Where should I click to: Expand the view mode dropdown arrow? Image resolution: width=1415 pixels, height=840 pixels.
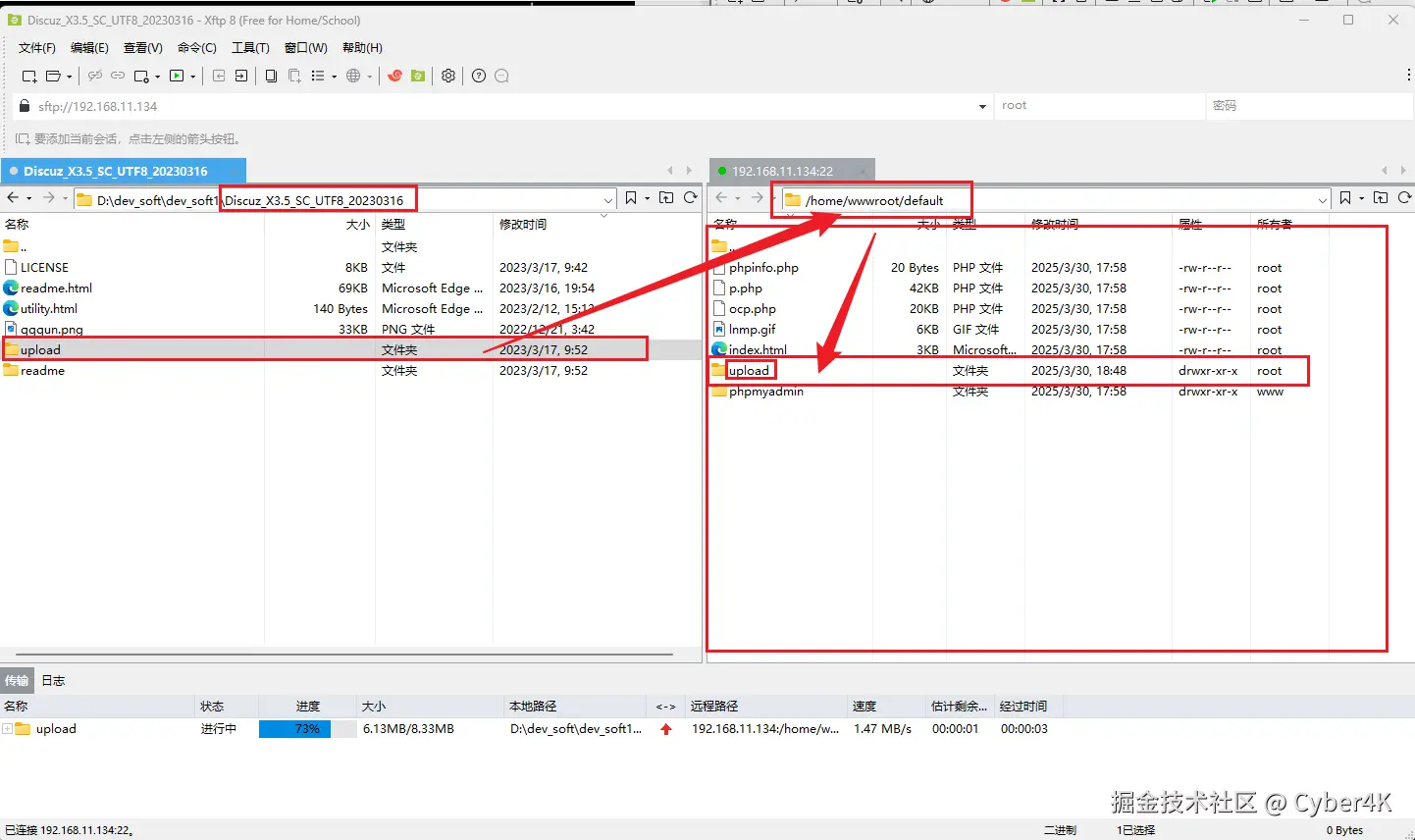coord(334,77)
